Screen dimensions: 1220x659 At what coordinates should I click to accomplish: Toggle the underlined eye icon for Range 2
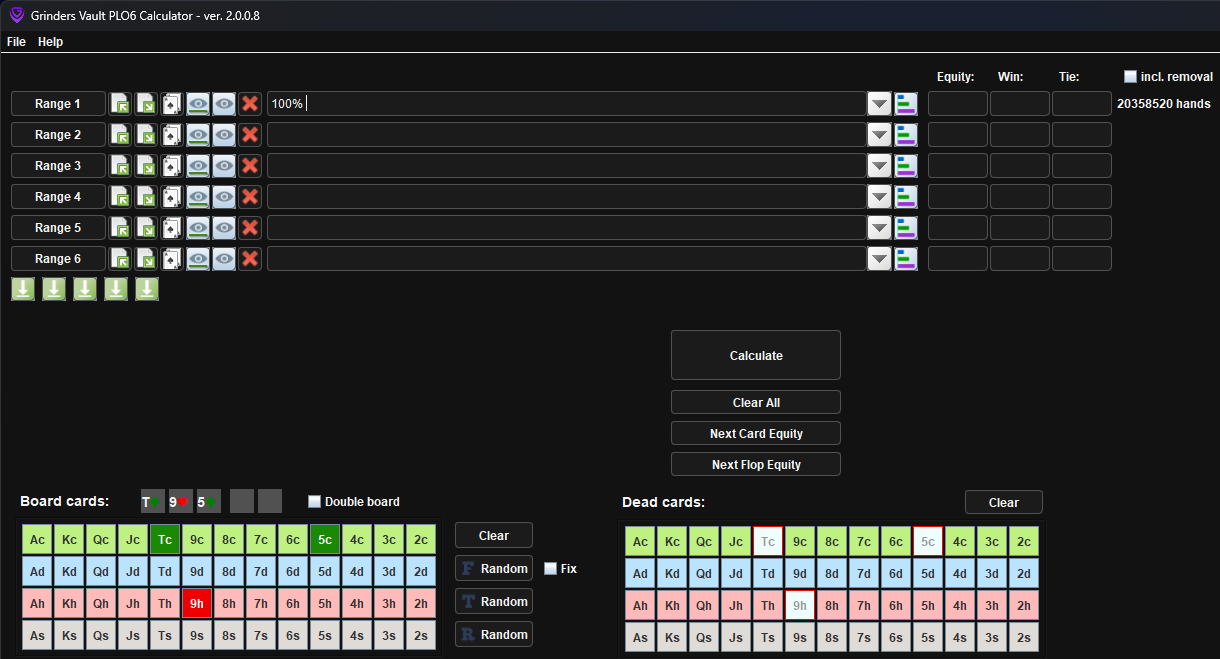point(198,135)
